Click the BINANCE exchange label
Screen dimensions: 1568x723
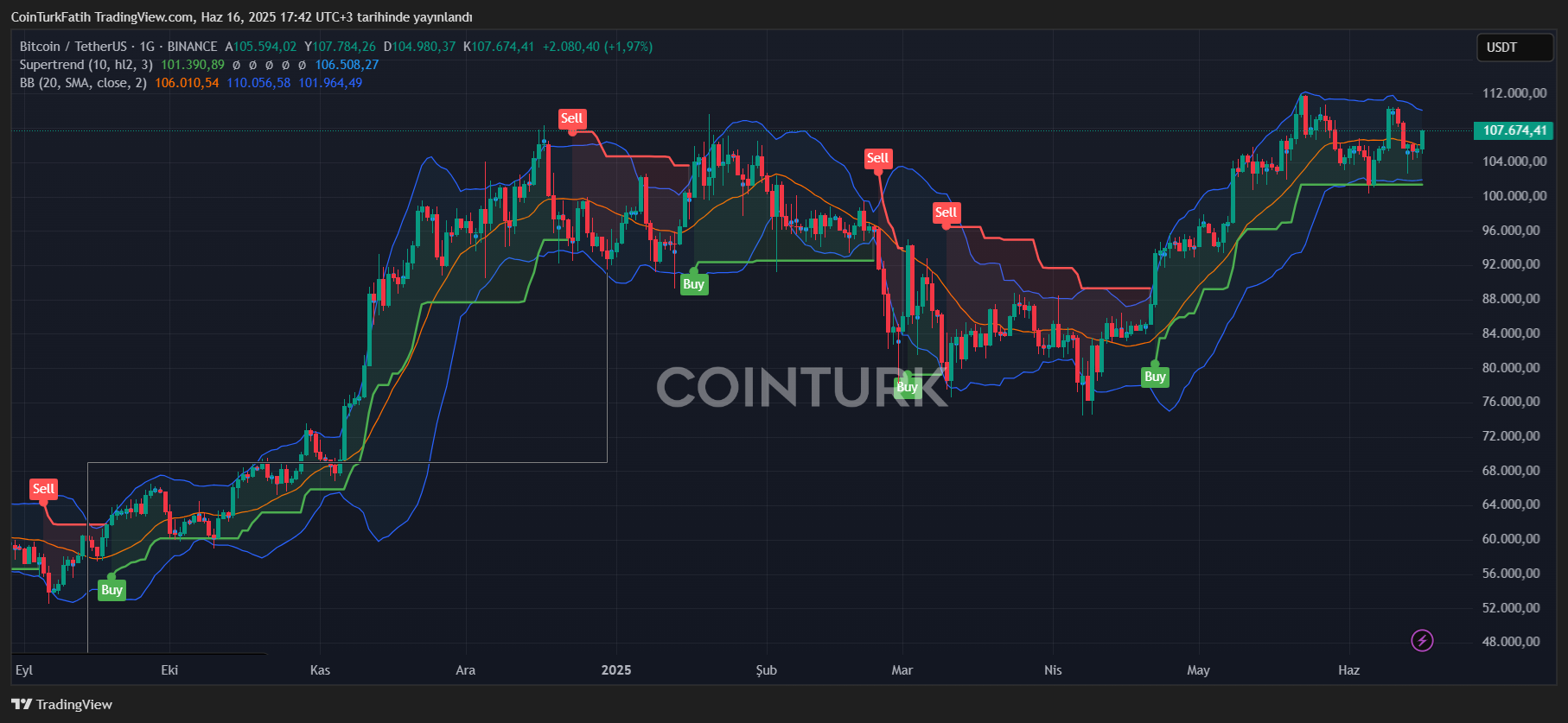tap(192, 47)
